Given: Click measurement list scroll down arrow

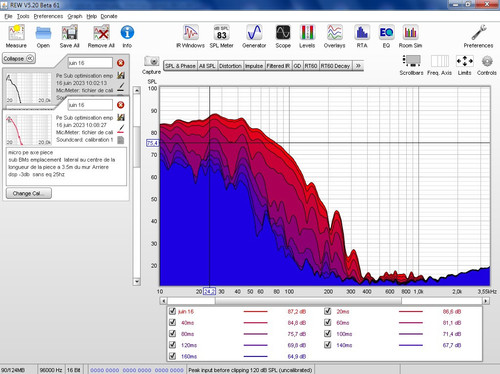Looking at the screenshot, I should point(137,282).
